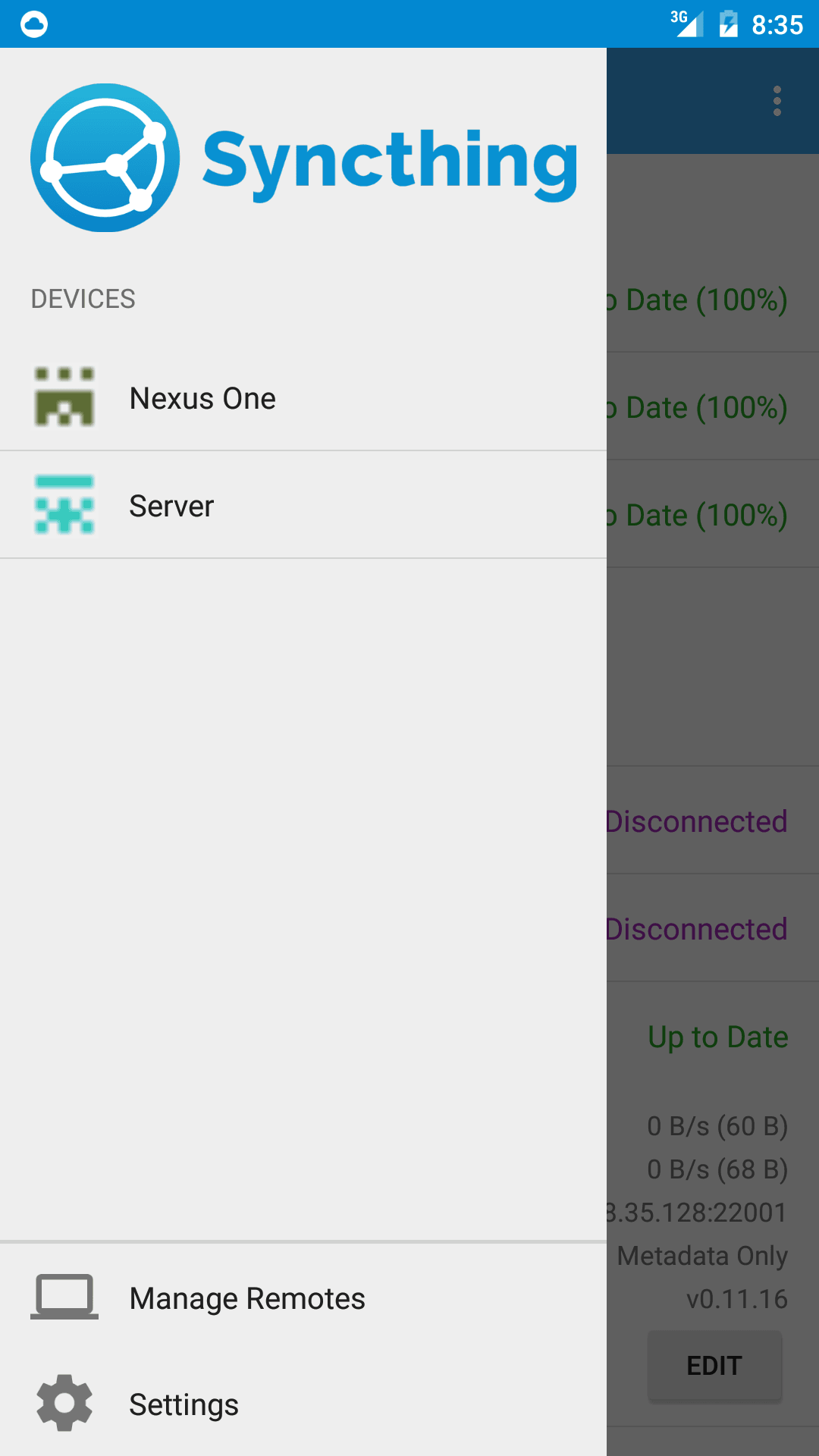This screenshot has width=819, height=1456.
Task: Open the Server device identicon
Action: (x=64, y=505)
